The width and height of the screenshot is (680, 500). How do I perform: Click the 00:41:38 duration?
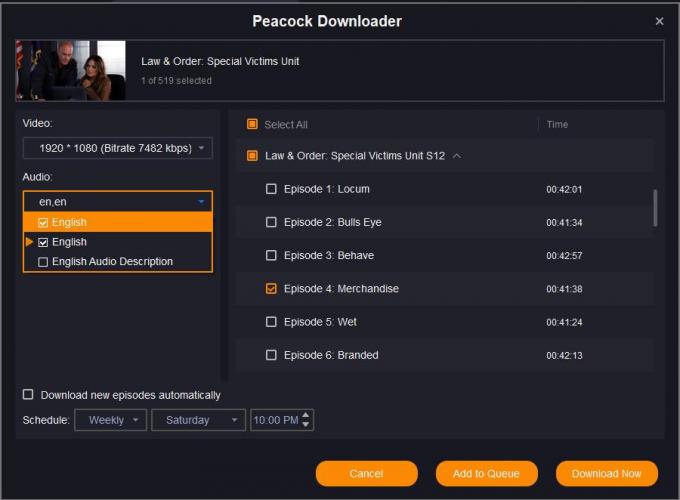[x=564, y=289]
